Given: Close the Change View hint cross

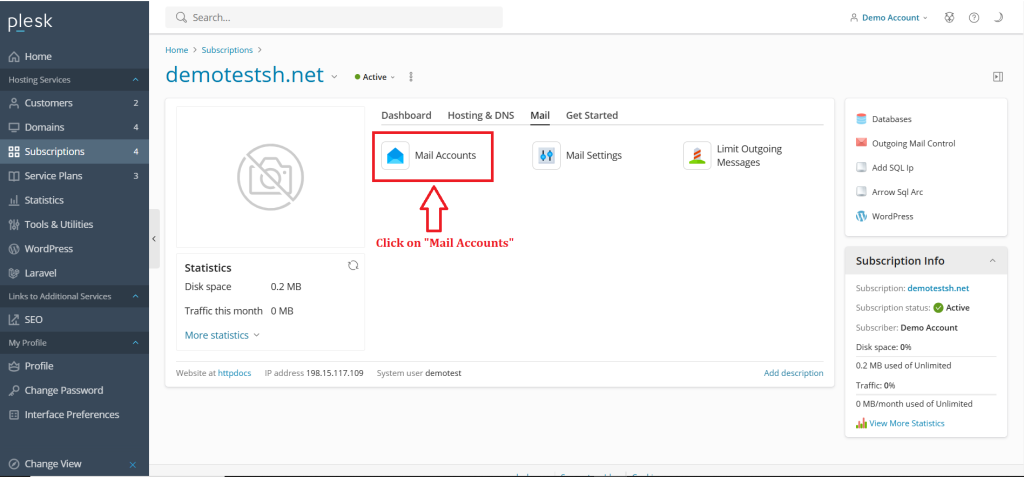Looking at the screenshot, I should [133, 465].
